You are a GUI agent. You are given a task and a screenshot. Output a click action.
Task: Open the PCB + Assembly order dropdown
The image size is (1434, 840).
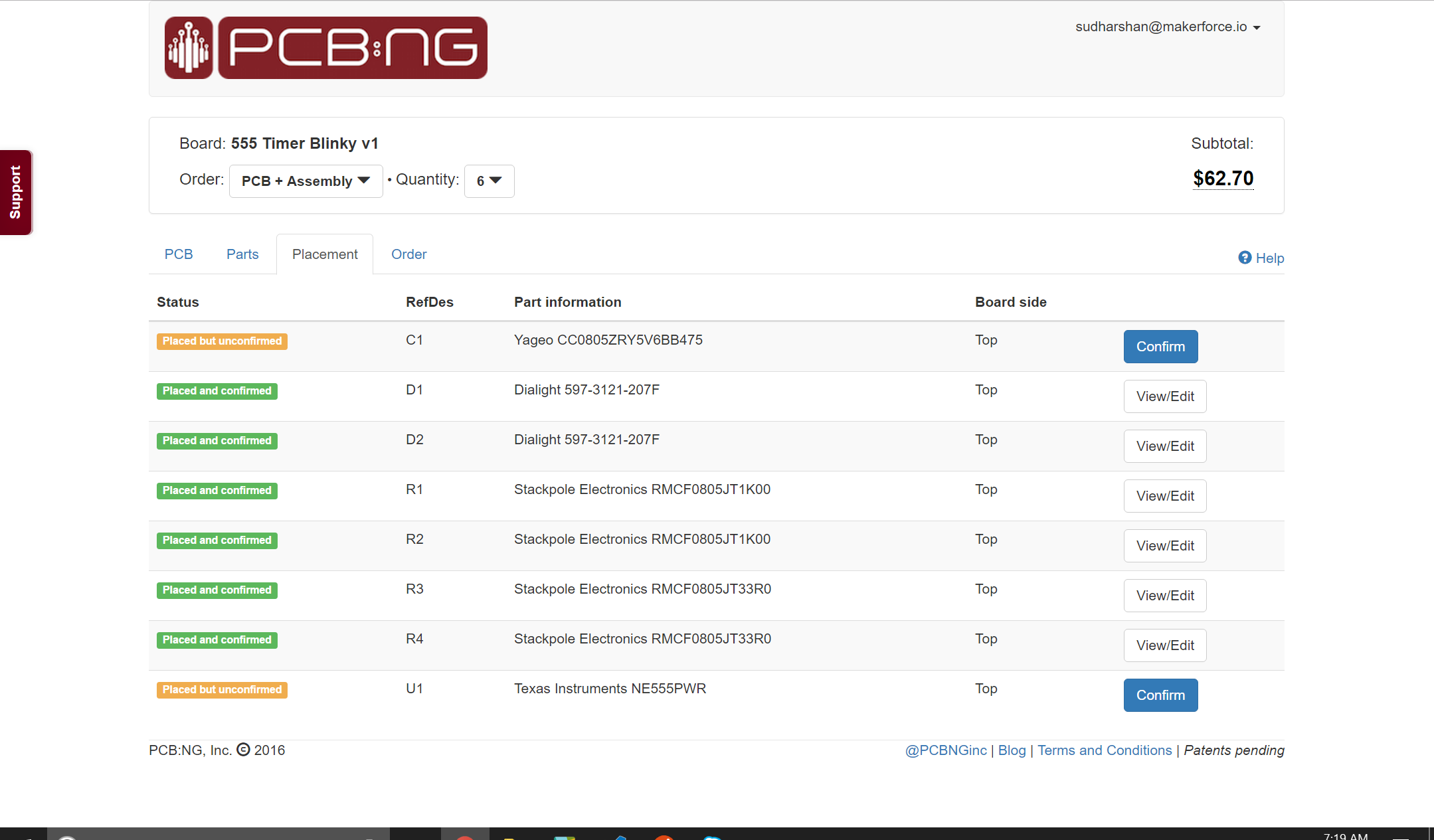pyautogui.click(x=306, y=181)
